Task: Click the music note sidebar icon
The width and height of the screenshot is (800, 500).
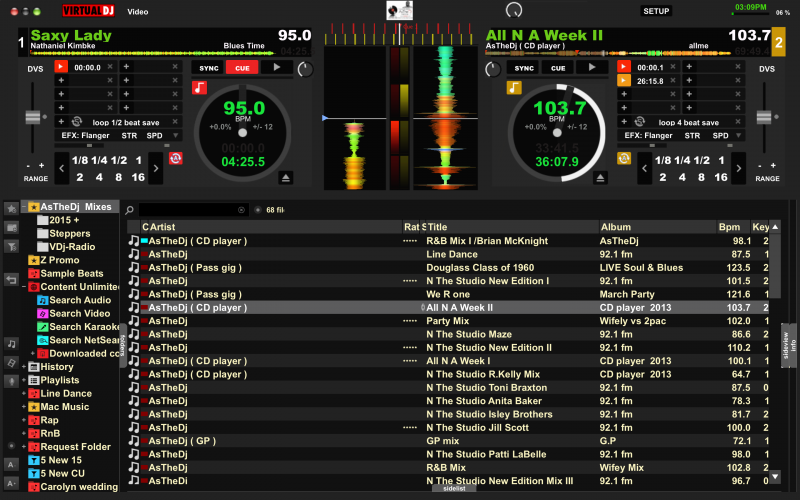Action: pyautogui.click(x=11, y=344)
